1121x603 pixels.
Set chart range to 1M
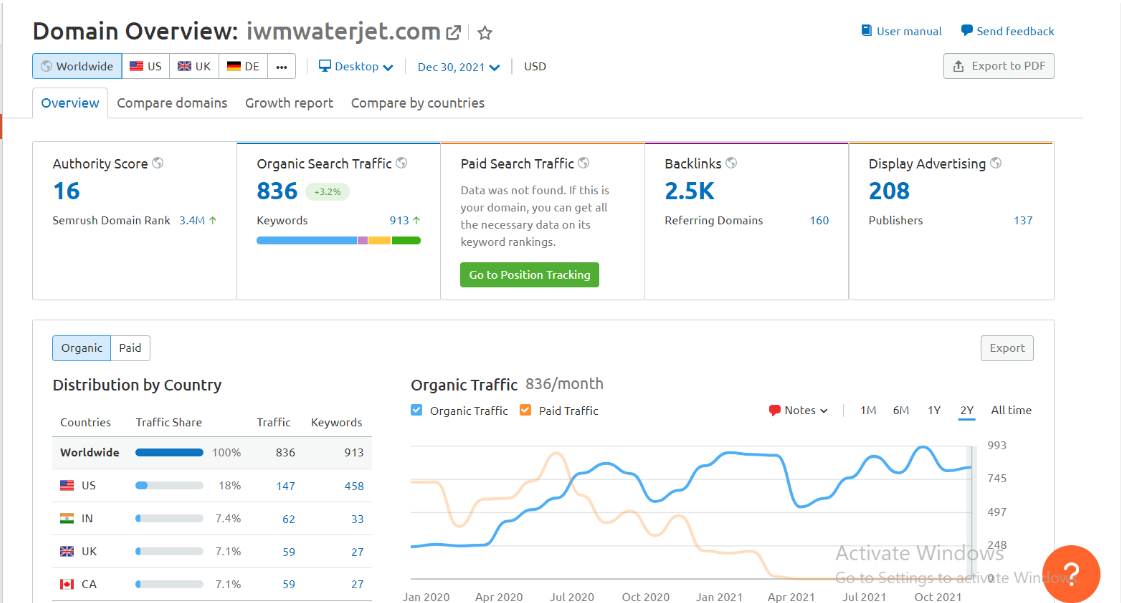(x=868, y=411)
